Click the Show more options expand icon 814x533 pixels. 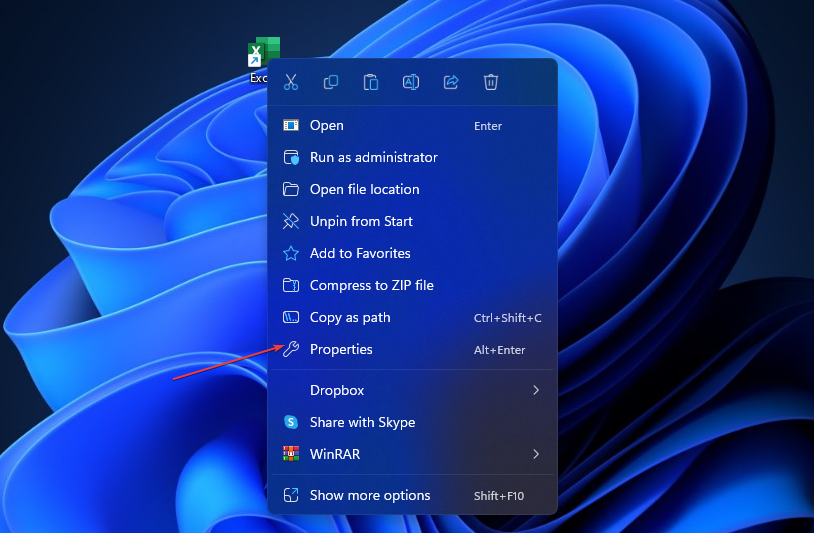[x=291, y=495]
